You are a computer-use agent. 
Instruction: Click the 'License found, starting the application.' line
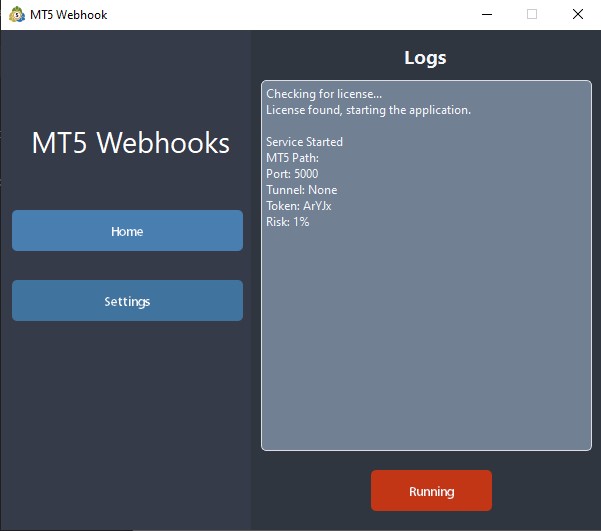tap(368, 110)
